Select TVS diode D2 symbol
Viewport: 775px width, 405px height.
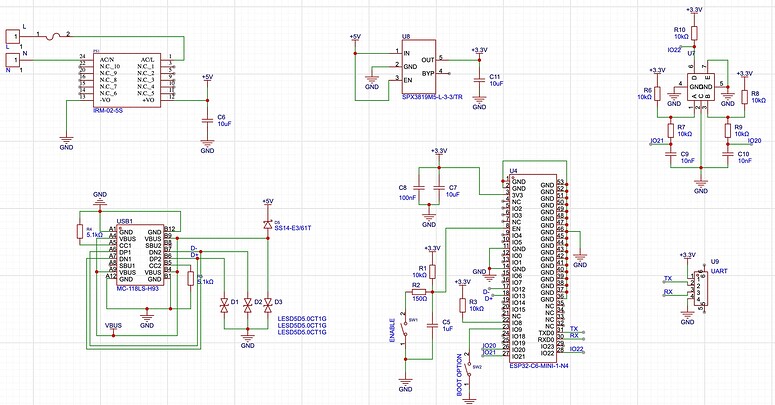pos(248,305)
